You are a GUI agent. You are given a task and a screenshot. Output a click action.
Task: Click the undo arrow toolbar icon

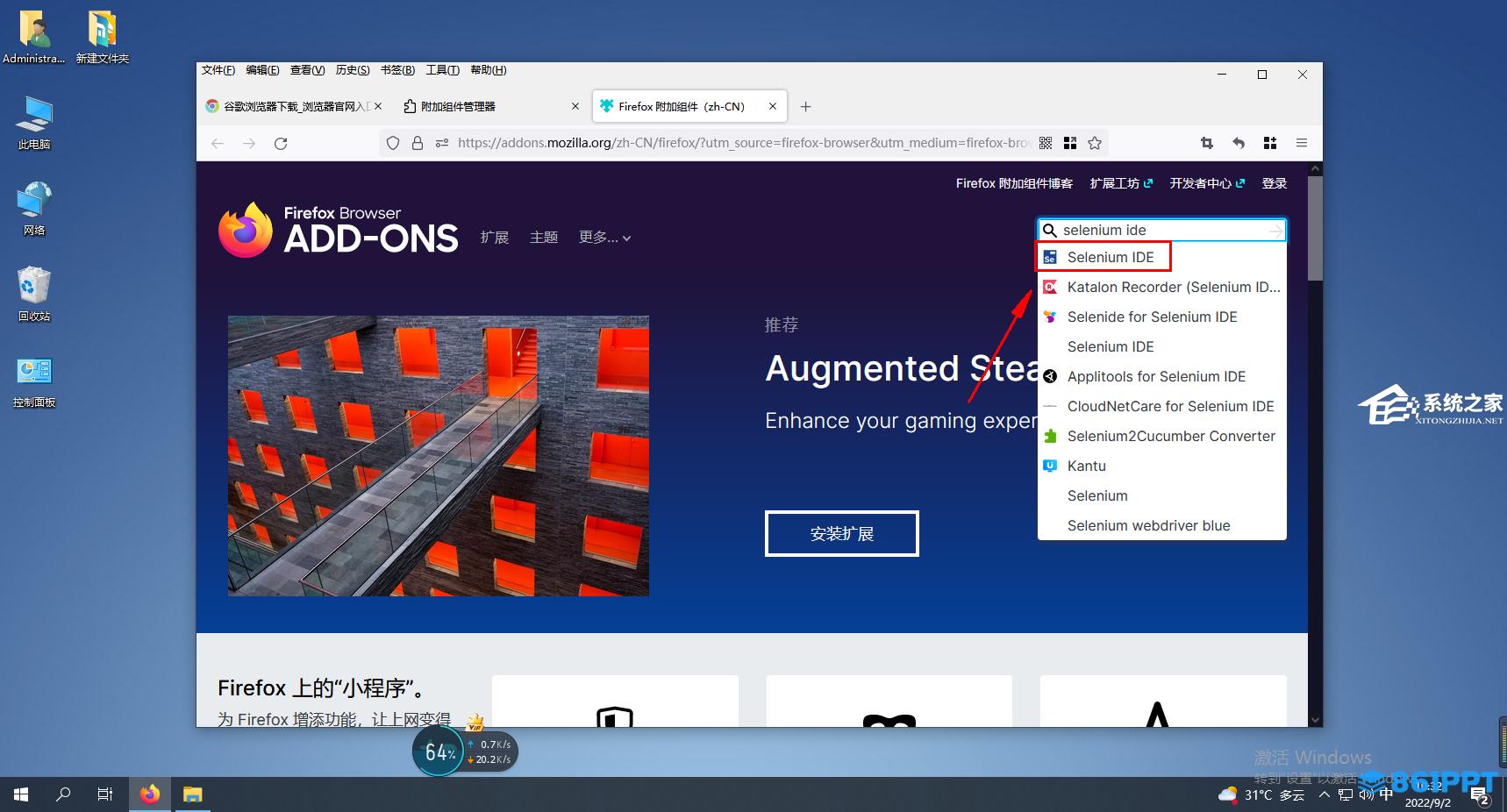pos(1239,143)
